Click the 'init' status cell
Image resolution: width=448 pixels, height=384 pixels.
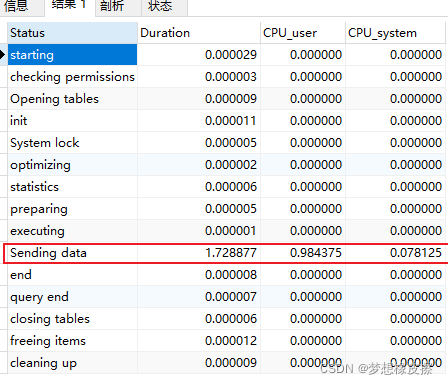(x=72, y=121)
